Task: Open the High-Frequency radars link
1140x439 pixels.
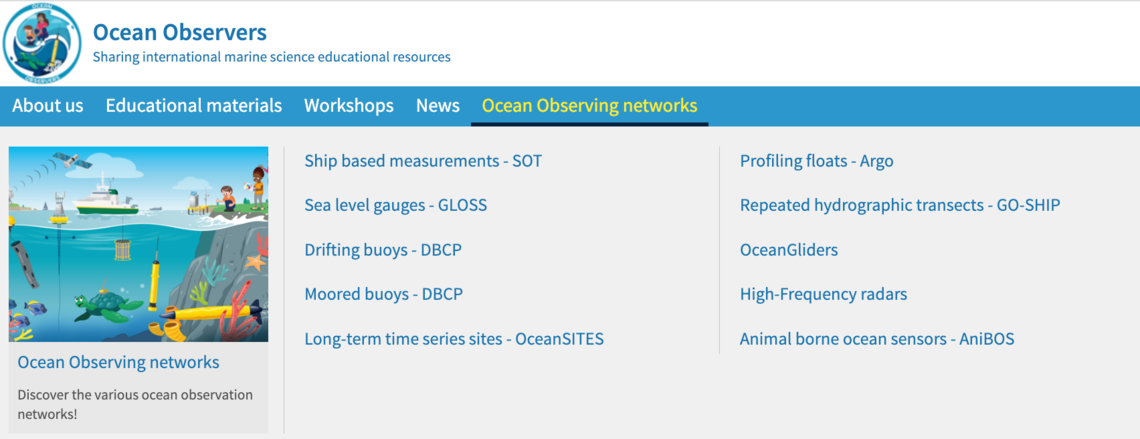Action: pyautogui.click(x=824, y=294)
